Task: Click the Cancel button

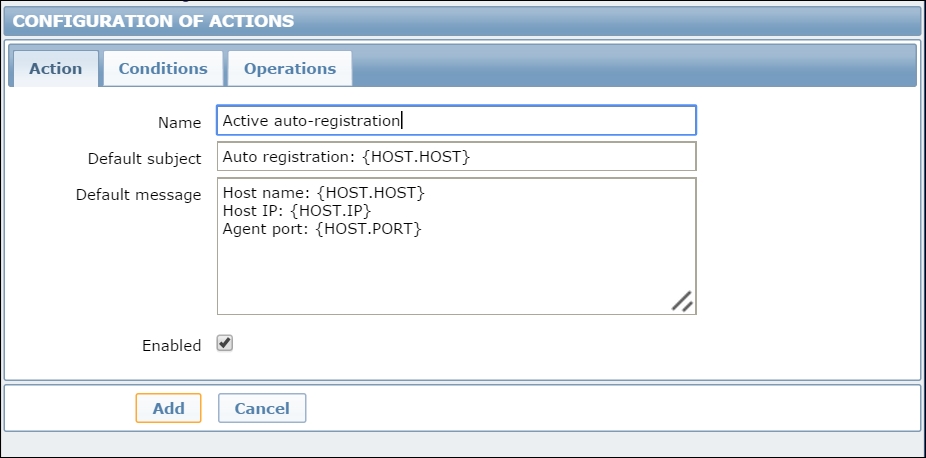Action: 262,408
